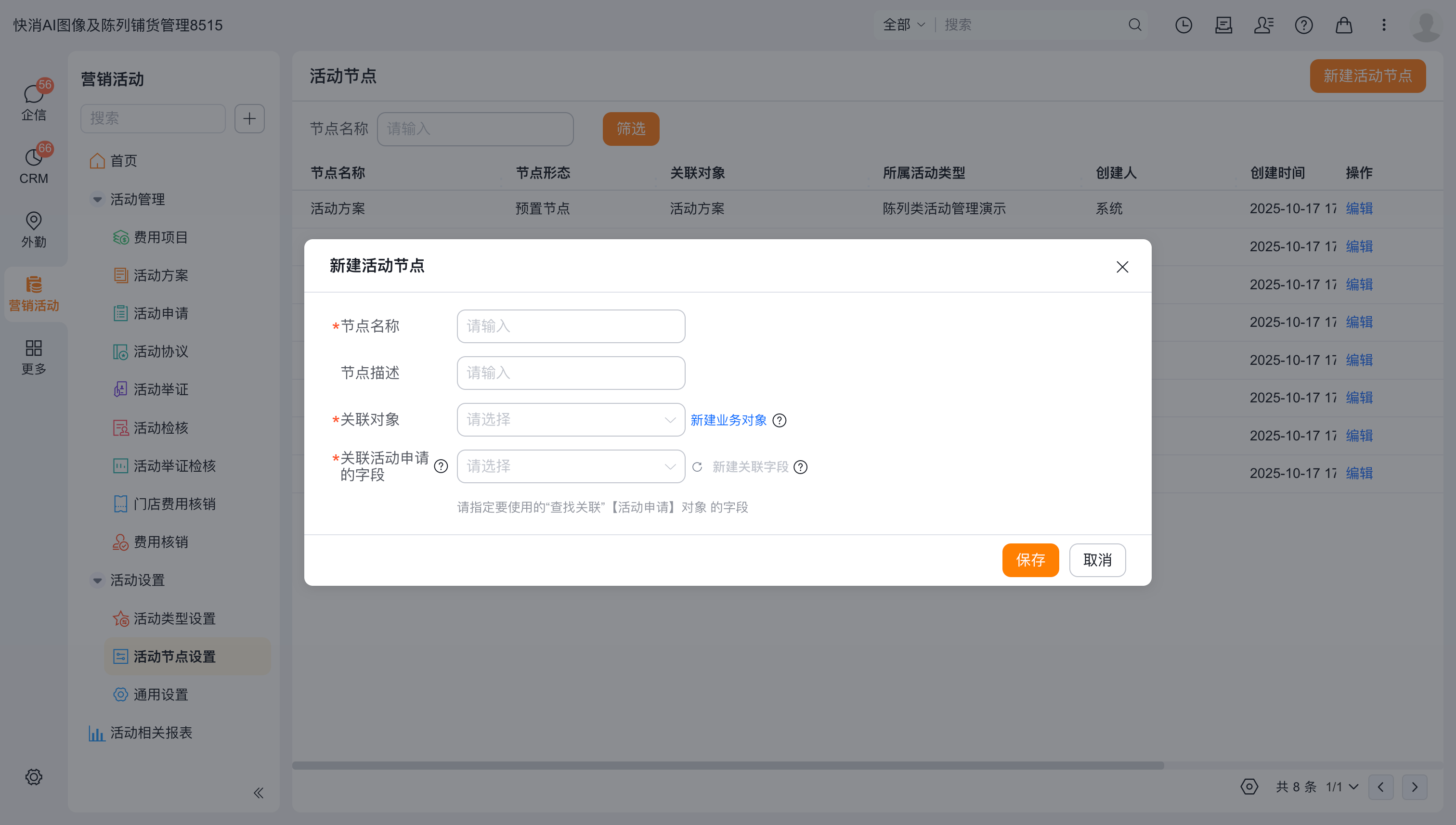Focus the filter 节点名称 input above table

475,129
